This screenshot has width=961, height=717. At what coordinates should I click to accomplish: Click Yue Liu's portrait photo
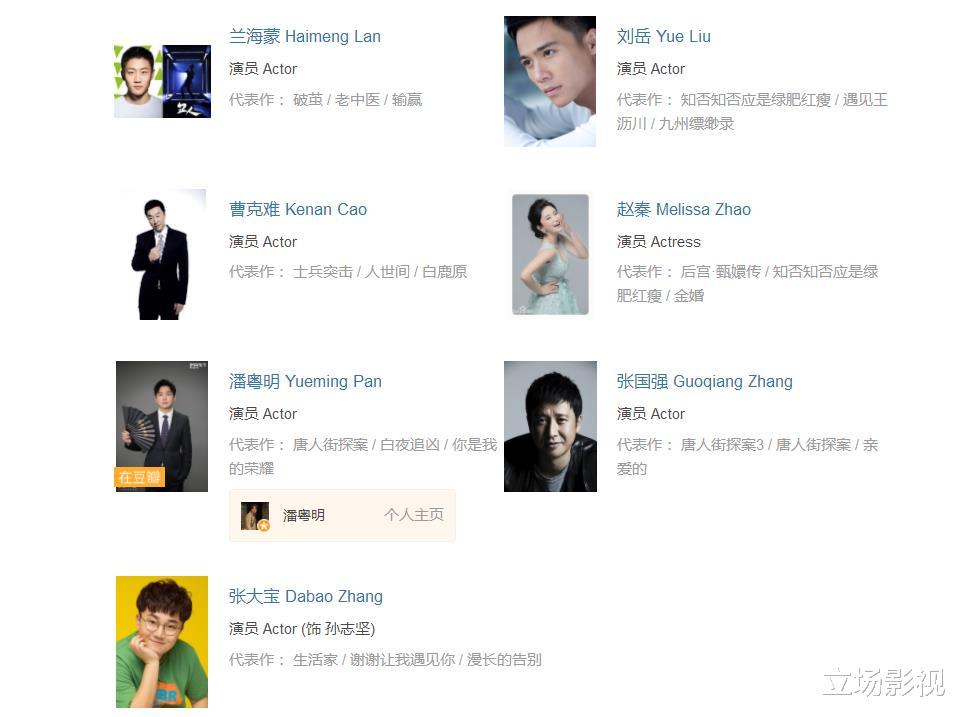tap(550, 81)
